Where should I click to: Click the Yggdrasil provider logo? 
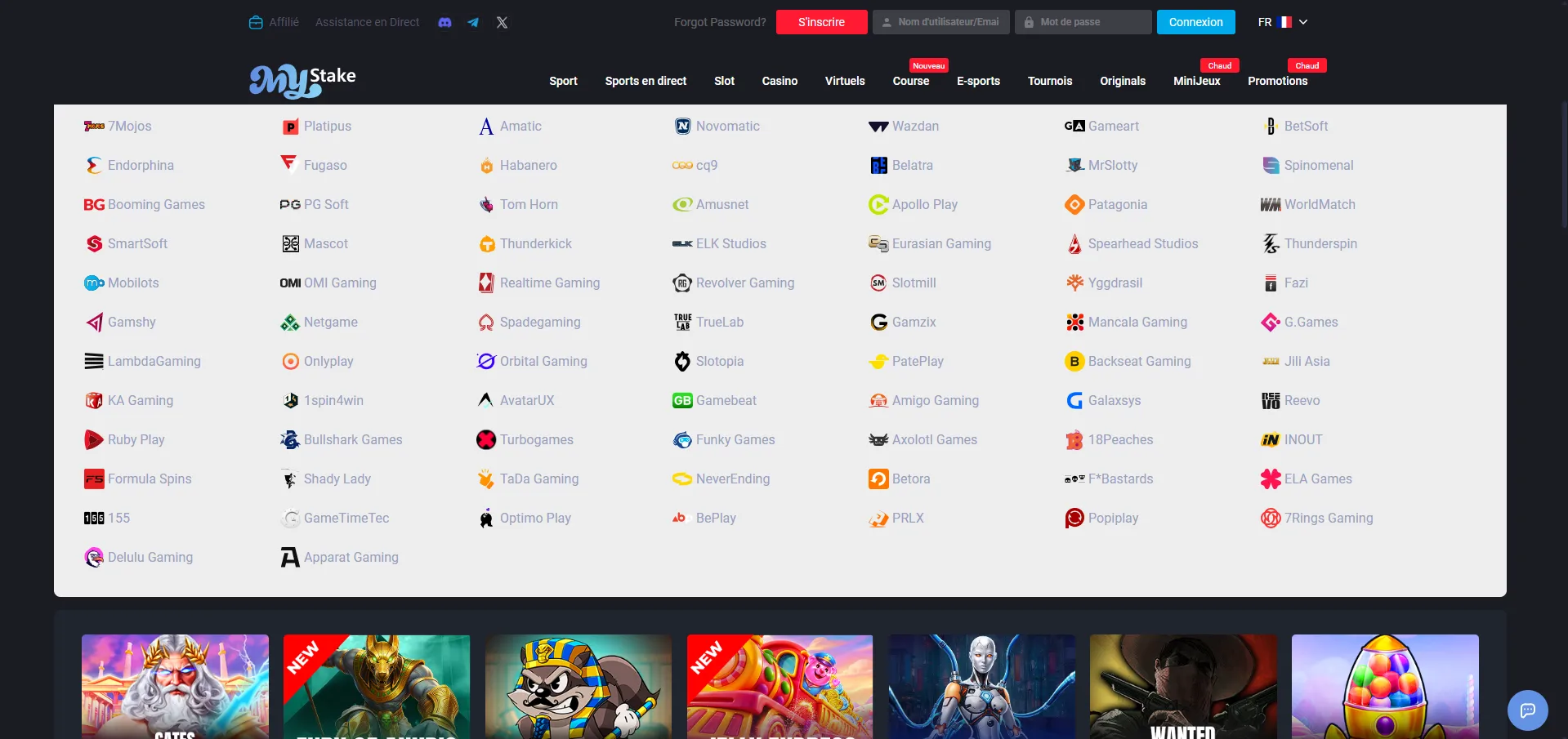(1074, 283)
